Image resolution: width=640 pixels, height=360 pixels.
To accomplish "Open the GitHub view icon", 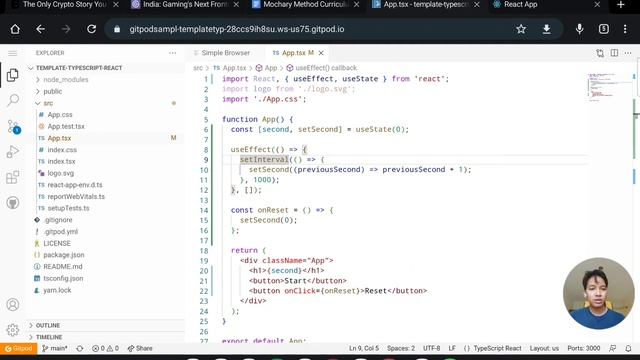I will (13, 202).
